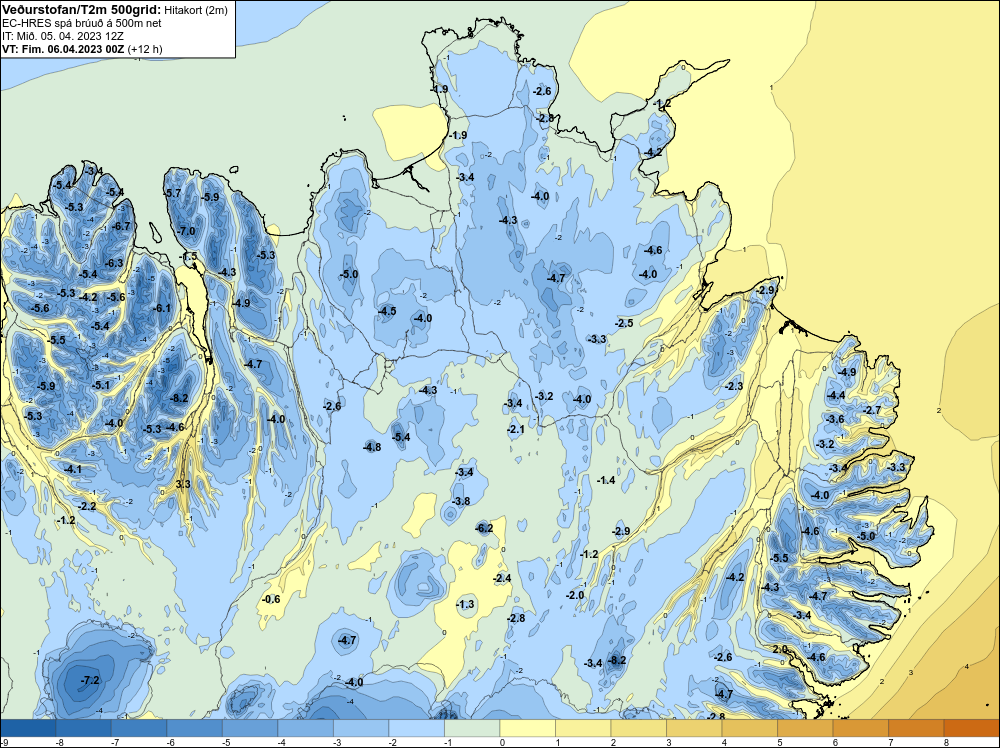This screenshot has height=748, width=1000.
Task: Click the legend tick label -9
Action: [5, 742]
